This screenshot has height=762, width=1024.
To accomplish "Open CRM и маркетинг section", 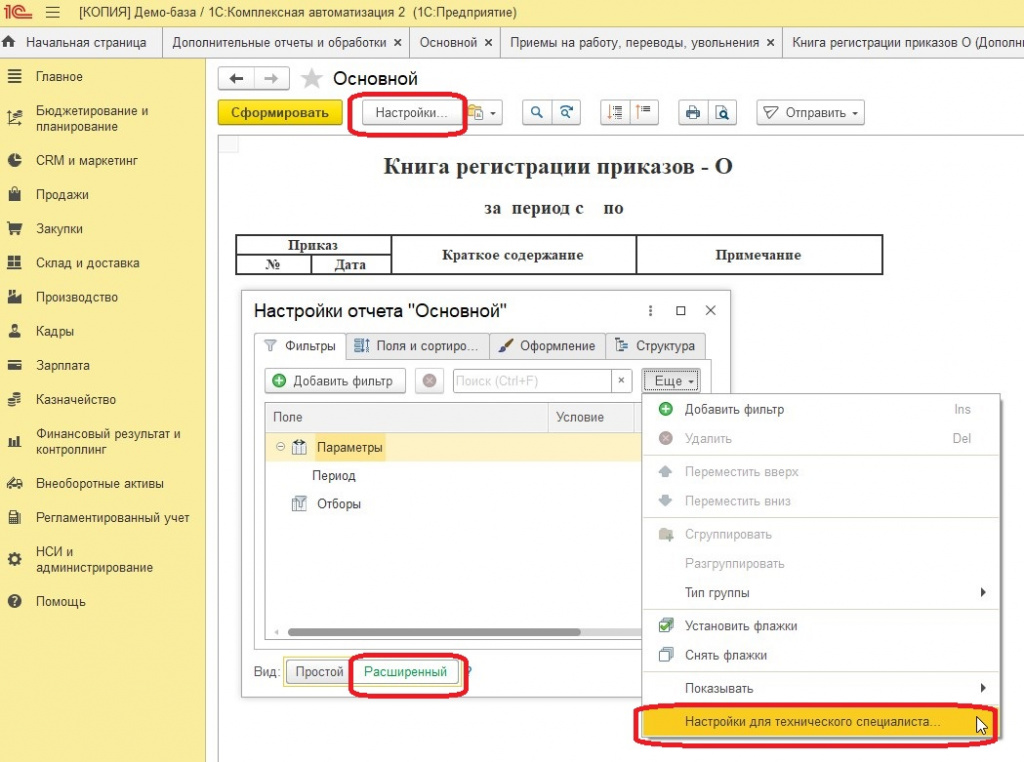I will click(x=86, y=160).
